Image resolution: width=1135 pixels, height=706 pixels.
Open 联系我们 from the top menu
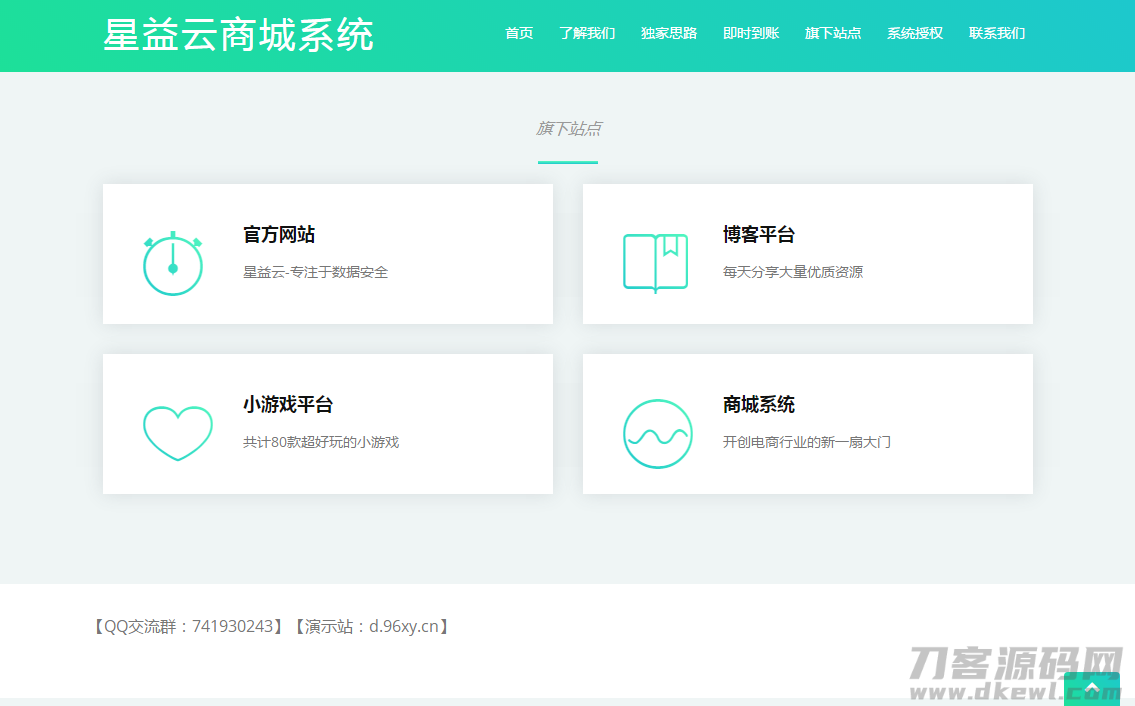pos(997,33)
